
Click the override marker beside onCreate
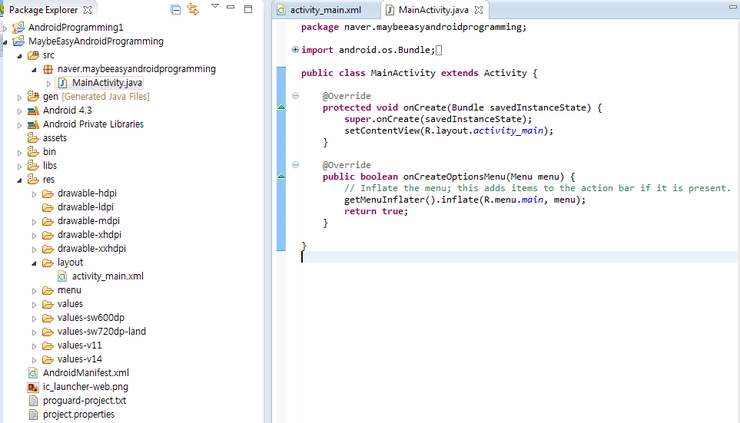[281, 107]
